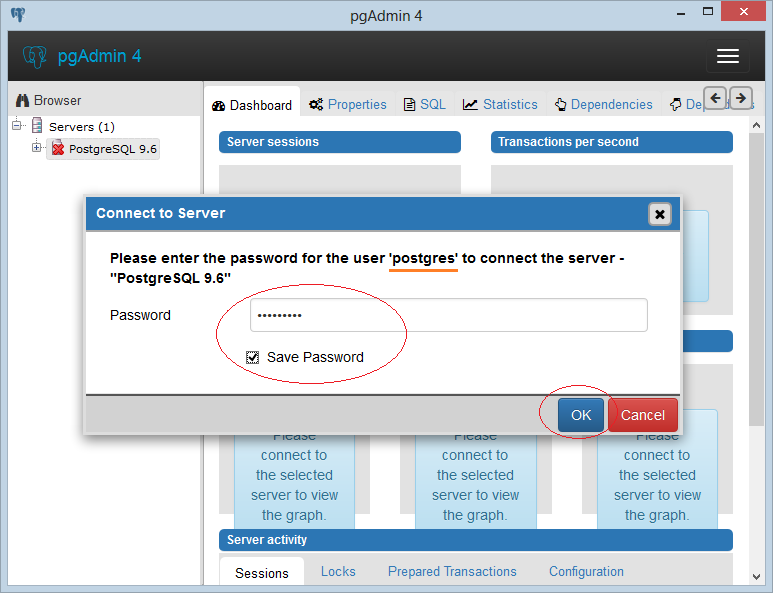This screenshot has height=593, width=773.
Task: Click the Browser panel title
Action: coord(57,101)
